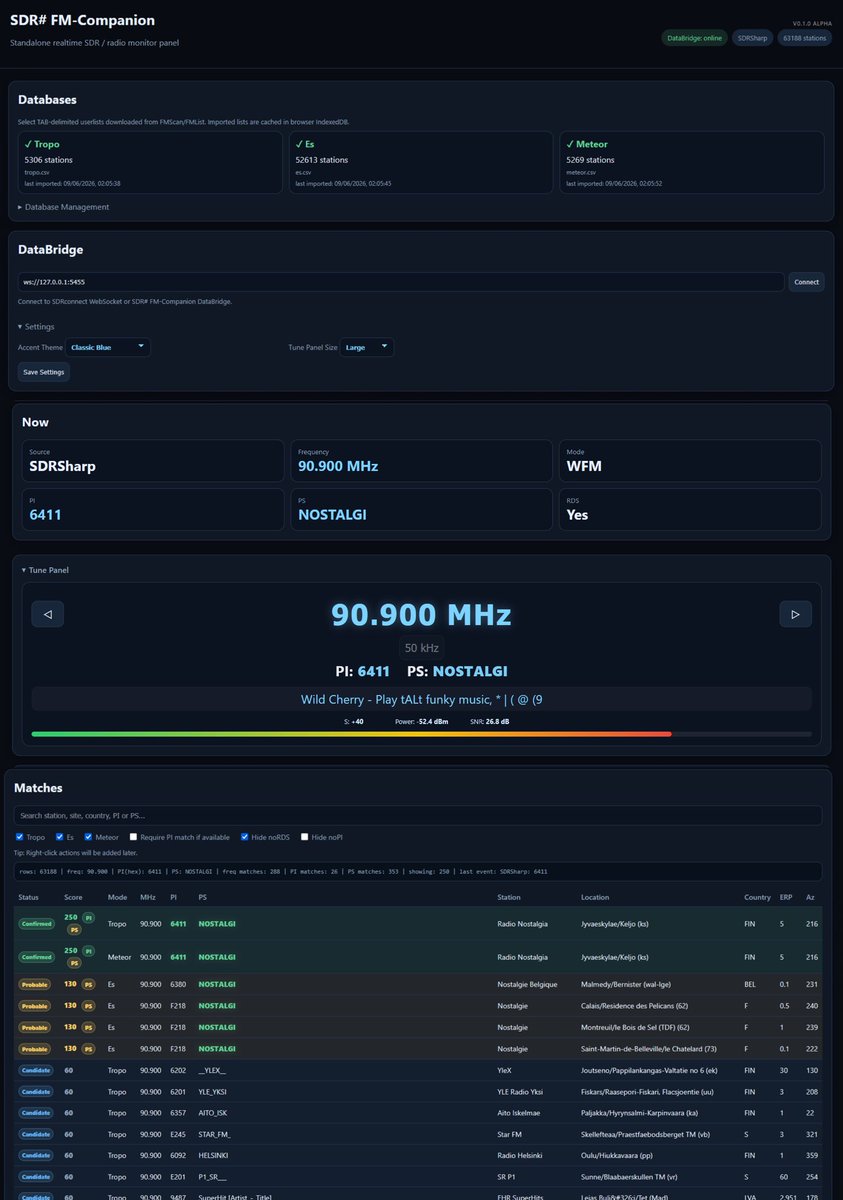The image size is (843, 1200).
Task: Toggle the Meteor filter checkbox
Action: [88, 837]
